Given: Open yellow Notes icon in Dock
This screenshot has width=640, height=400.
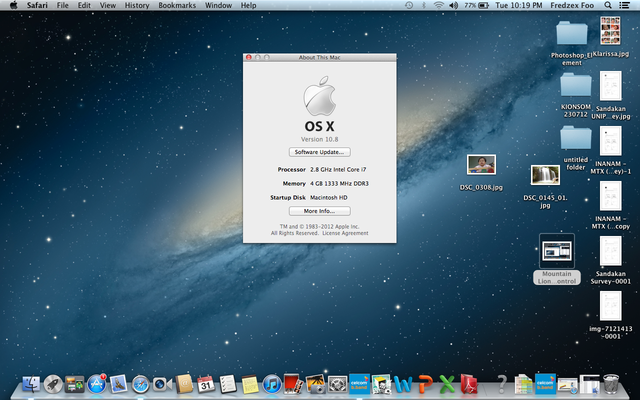Looking at the screenshot, I should (x=250, y=384).
